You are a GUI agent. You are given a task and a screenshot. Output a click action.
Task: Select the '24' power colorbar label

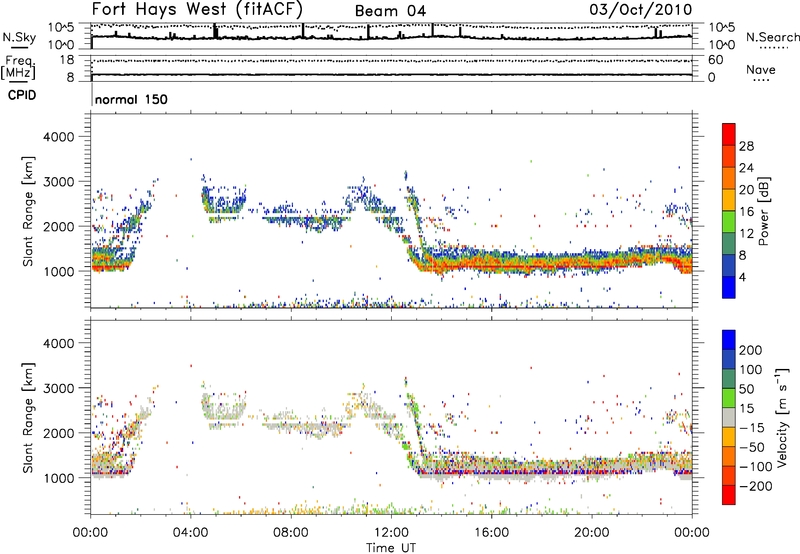tap(746, 168)
